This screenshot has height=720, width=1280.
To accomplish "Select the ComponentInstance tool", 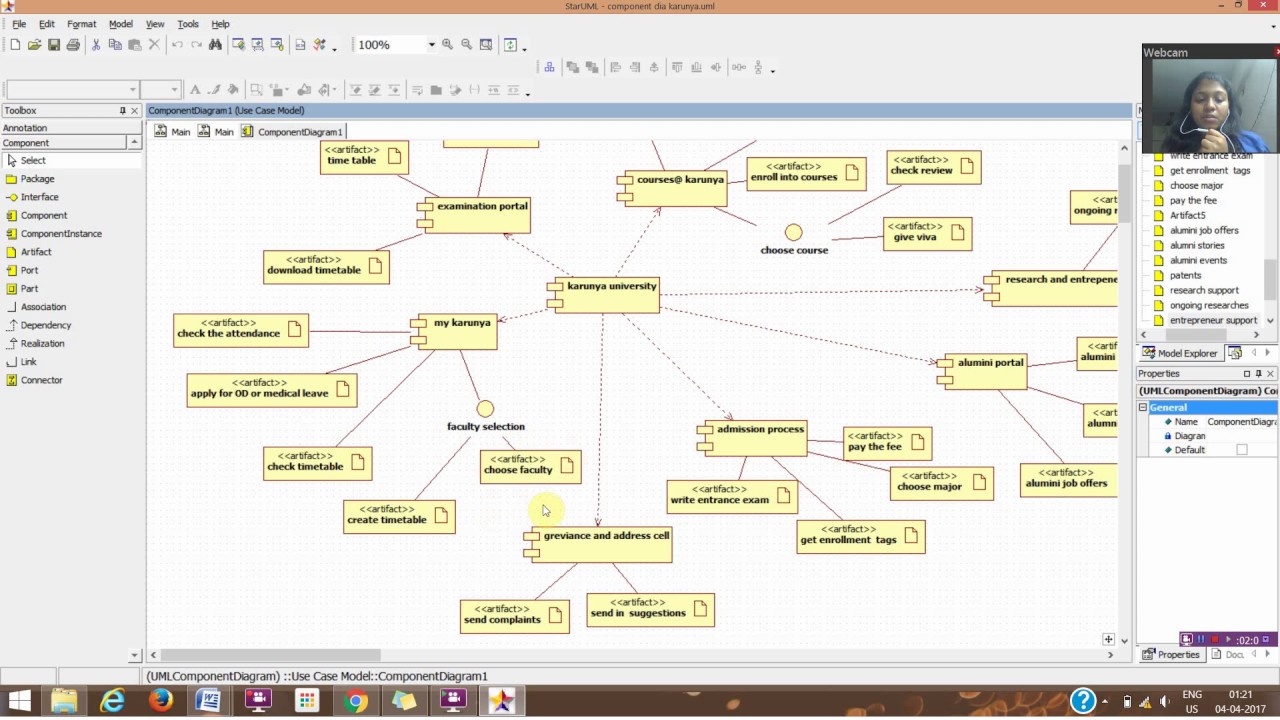I will click(x=61, y=233).
